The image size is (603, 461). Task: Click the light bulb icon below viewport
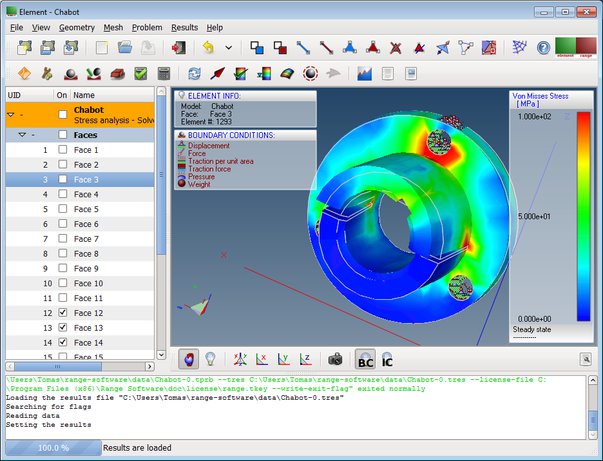(x=210, y=359)
